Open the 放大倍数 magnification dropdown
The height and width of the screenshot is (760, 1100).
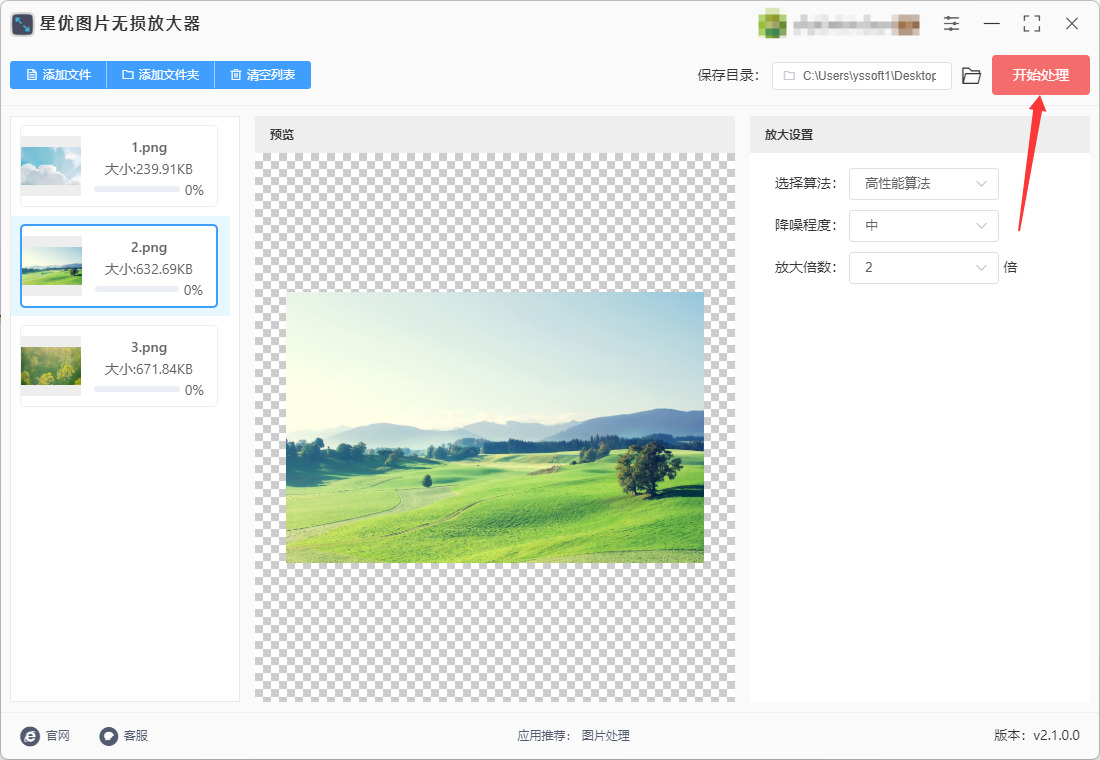[x=923, y=267]
